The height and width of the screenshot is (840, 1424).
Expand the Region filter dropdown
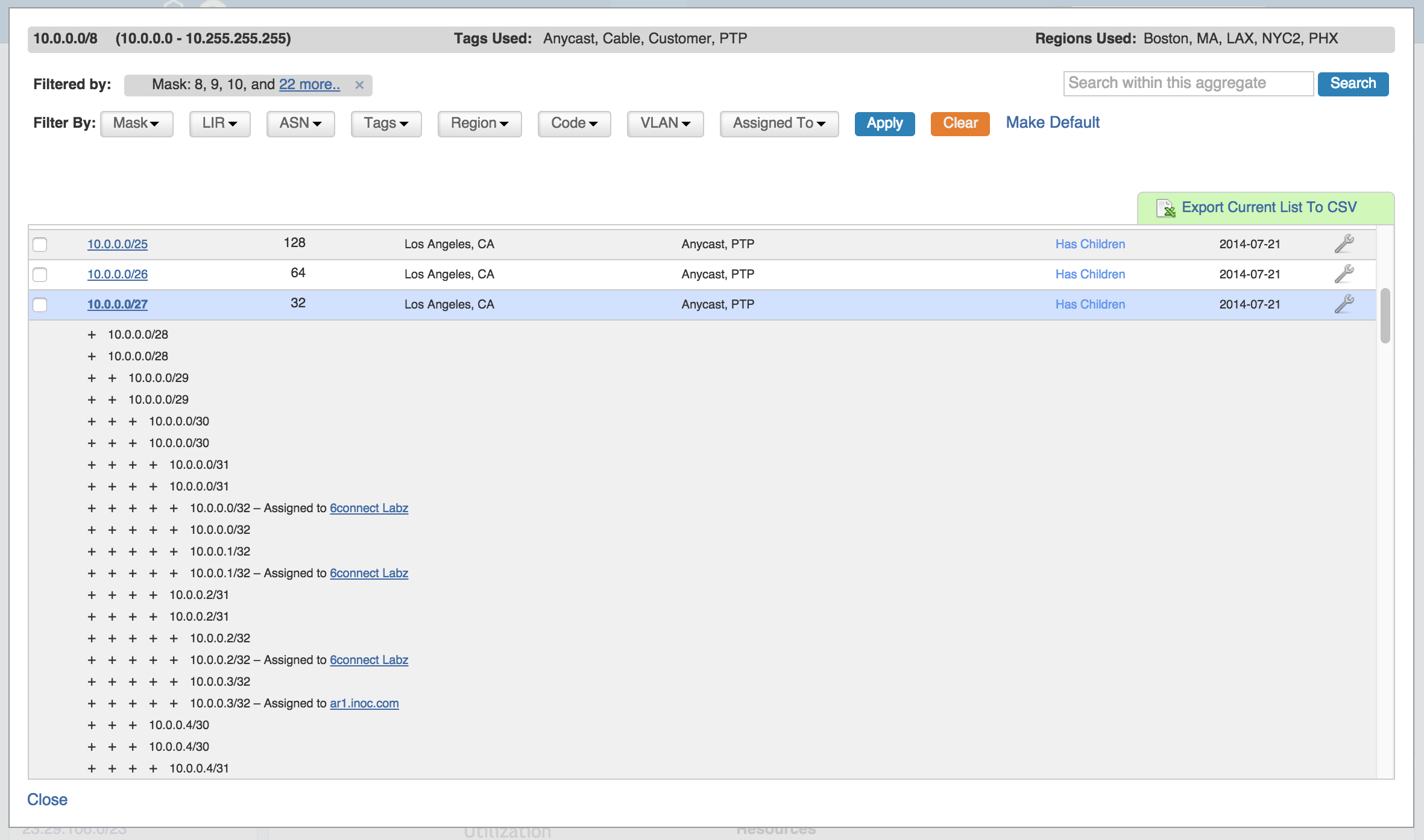point(479,124)
